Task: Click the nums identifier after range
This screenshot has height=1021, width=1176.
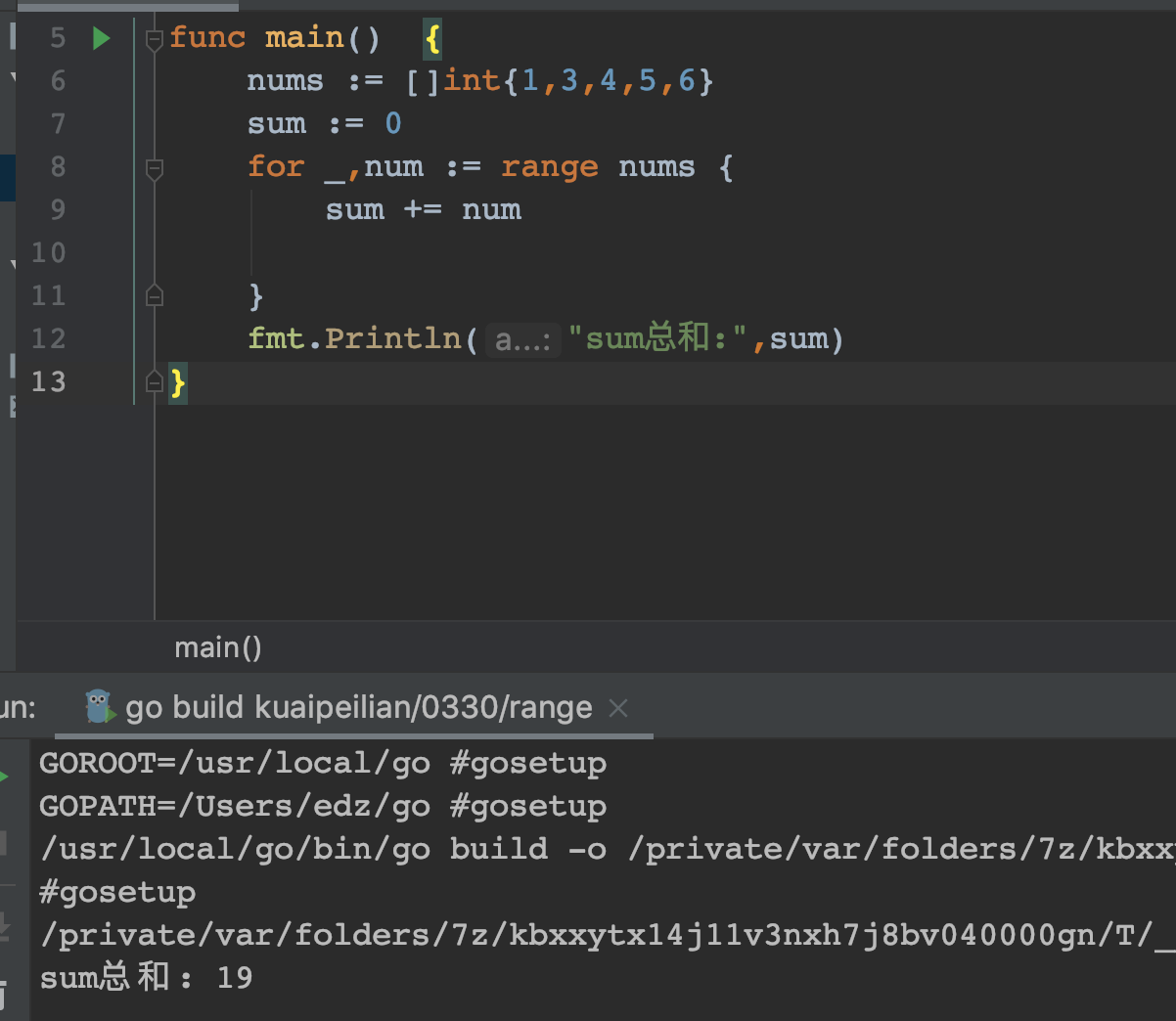Action: tap(656, 166)
